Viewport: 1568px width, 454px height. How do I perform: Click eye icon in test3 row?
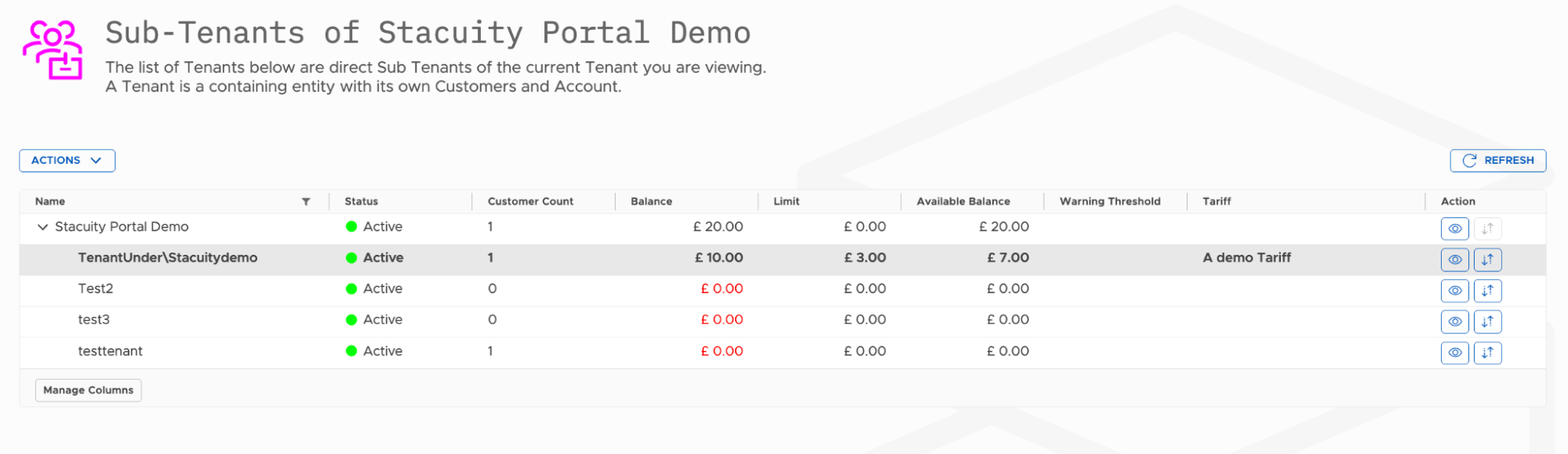[1454, 321]
